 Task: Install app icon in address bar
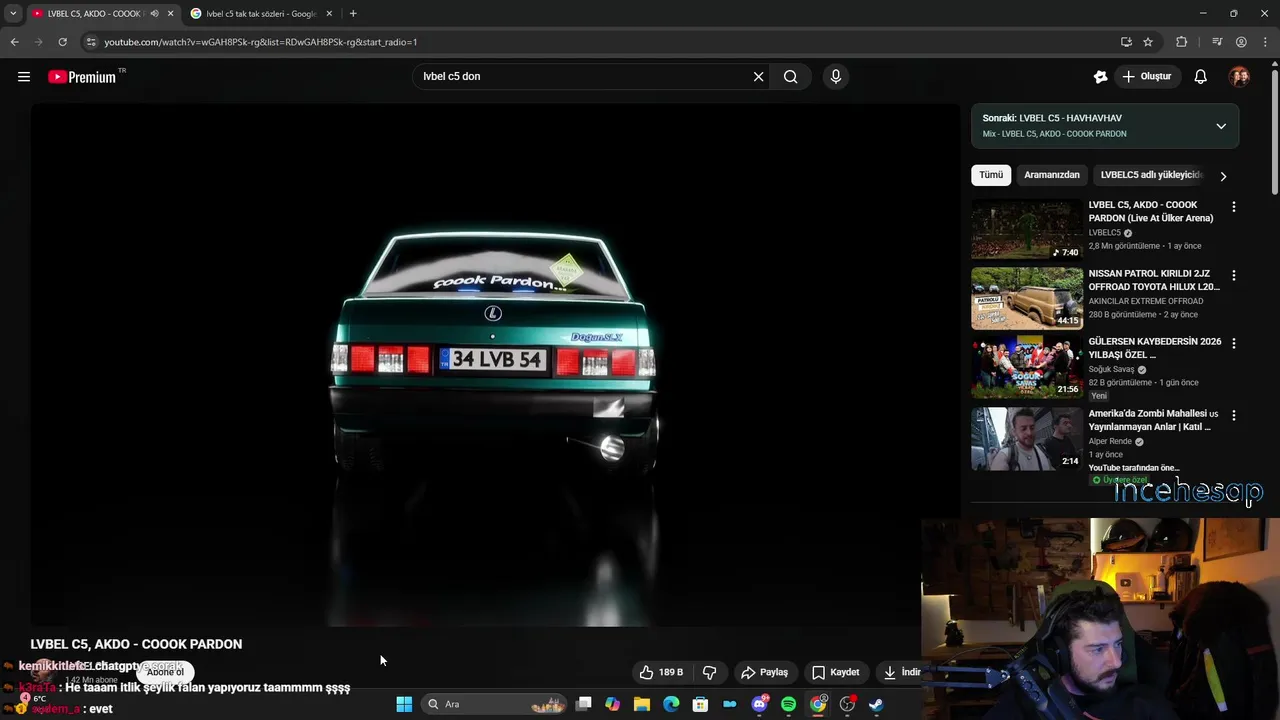click(1126, 42)
